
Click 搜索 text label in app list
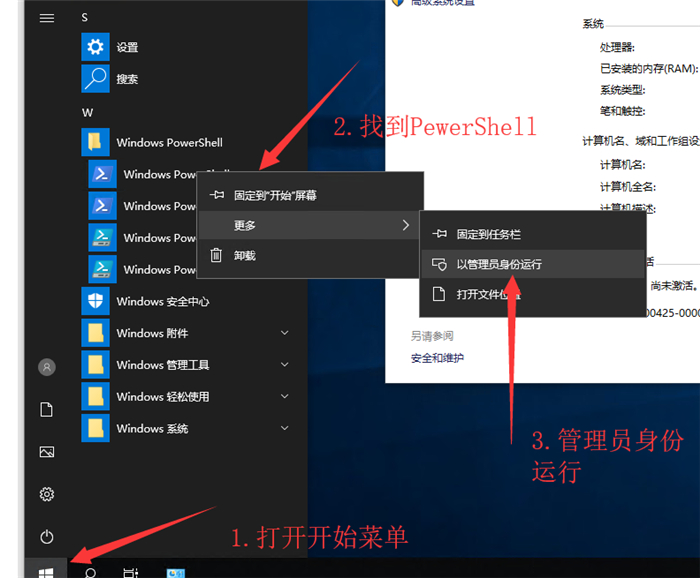click(127, 79)
